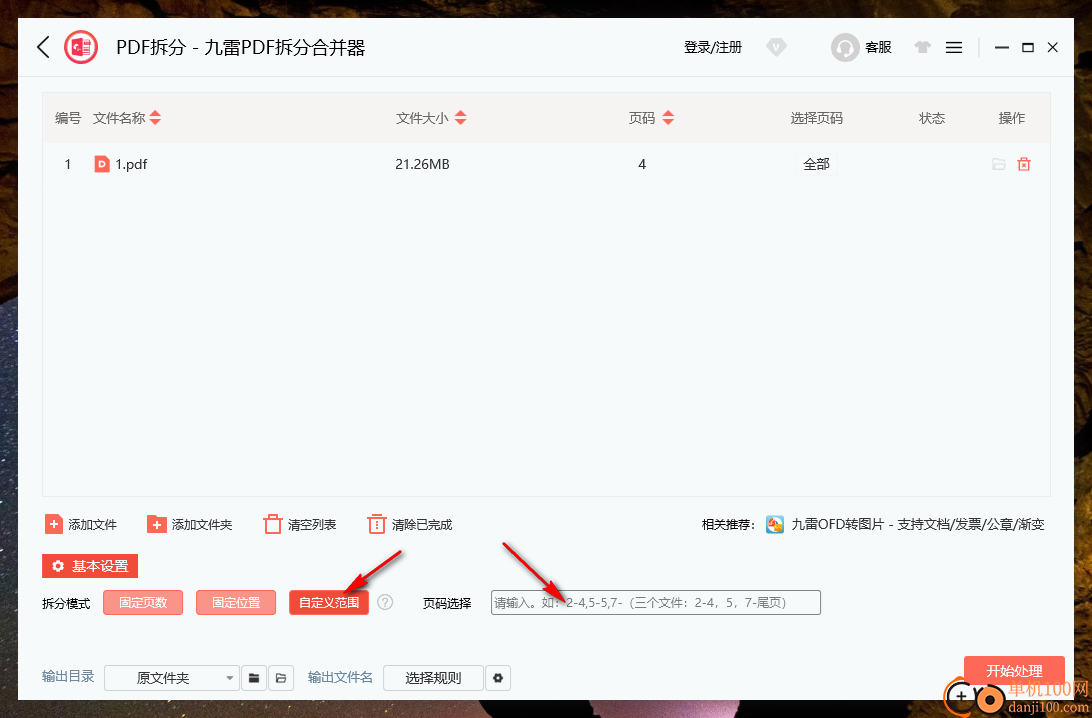Click 选择规则 output filename button
1092x718 pixels.
click(x=433, y=678)
